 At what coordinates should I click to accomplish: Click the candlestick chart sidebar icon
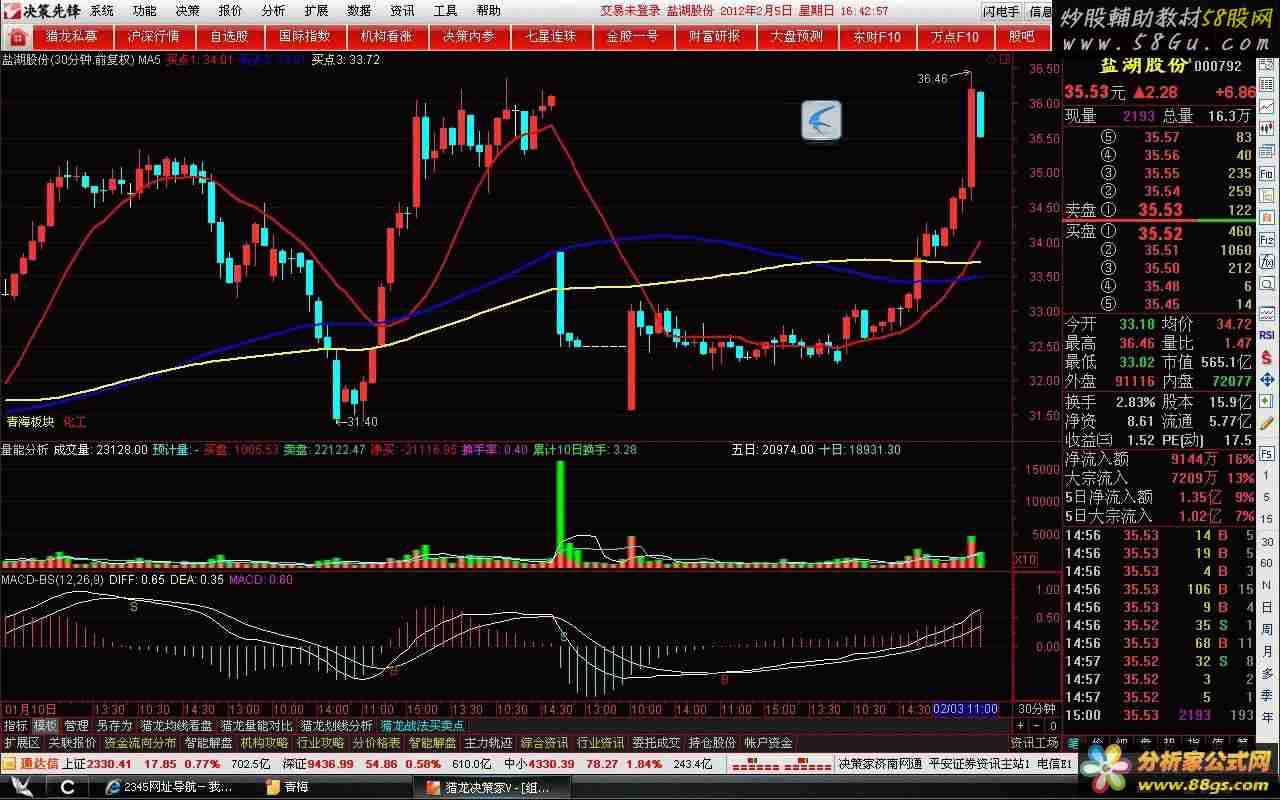(x=1267, y=127)
